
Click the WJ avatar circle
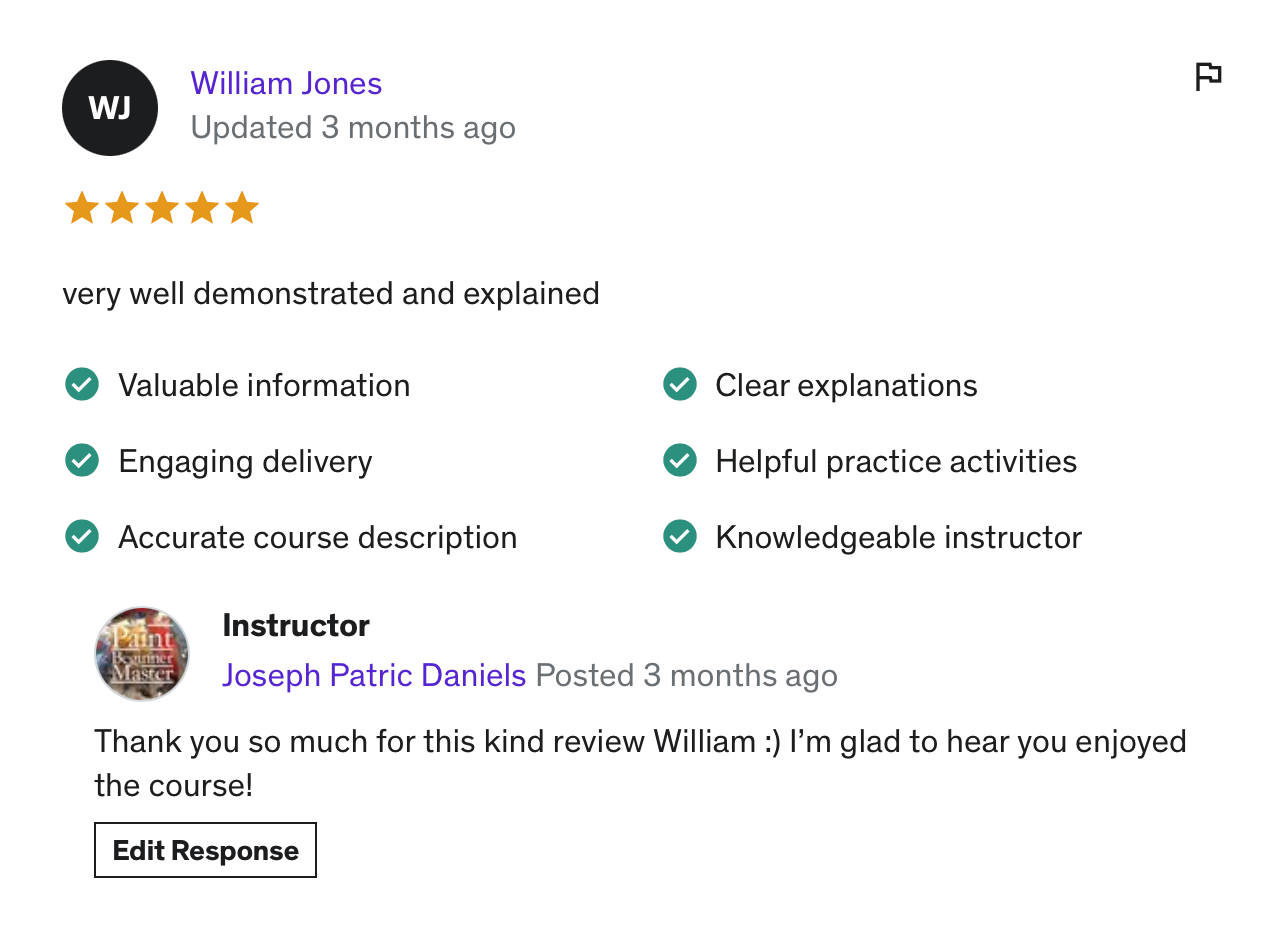tap(110, 108)
